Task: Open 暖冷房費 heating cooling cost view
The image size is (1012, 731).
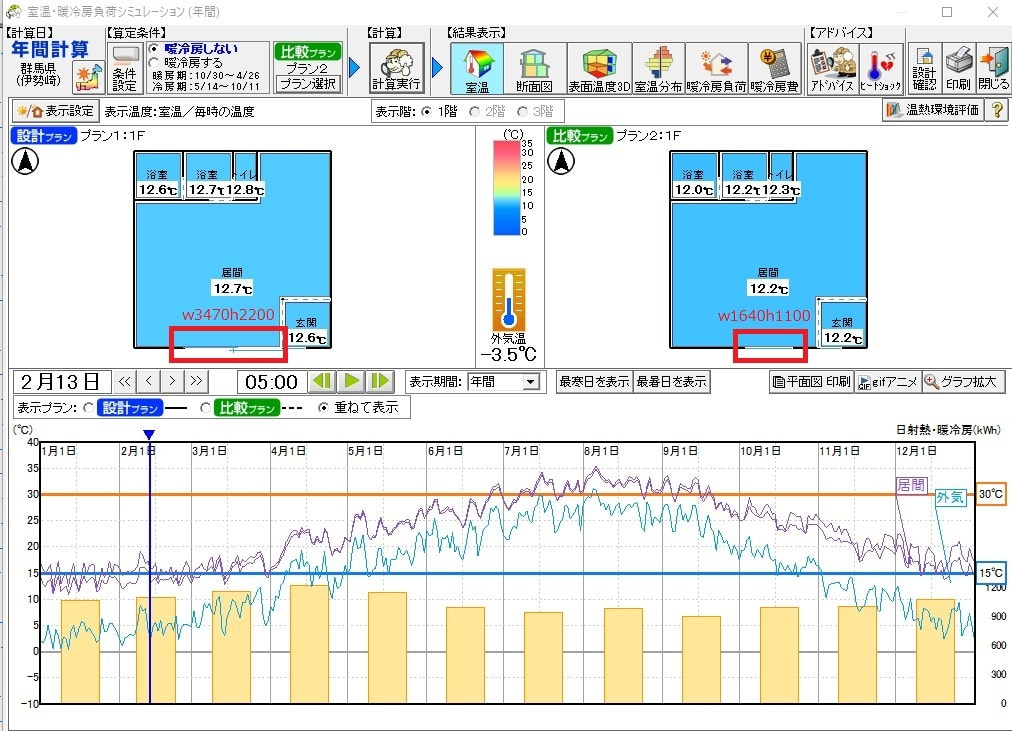Action: coord(774,68)
